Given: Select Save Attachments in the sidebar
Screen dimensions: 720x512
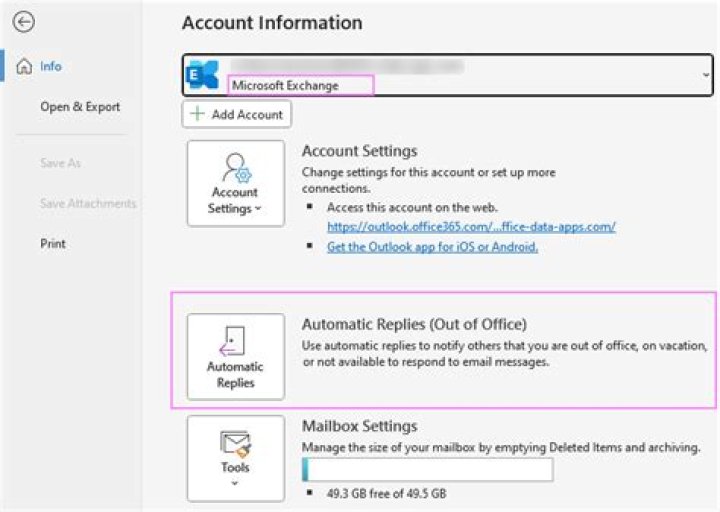Looking at the screenshot, I should point(88,203).
